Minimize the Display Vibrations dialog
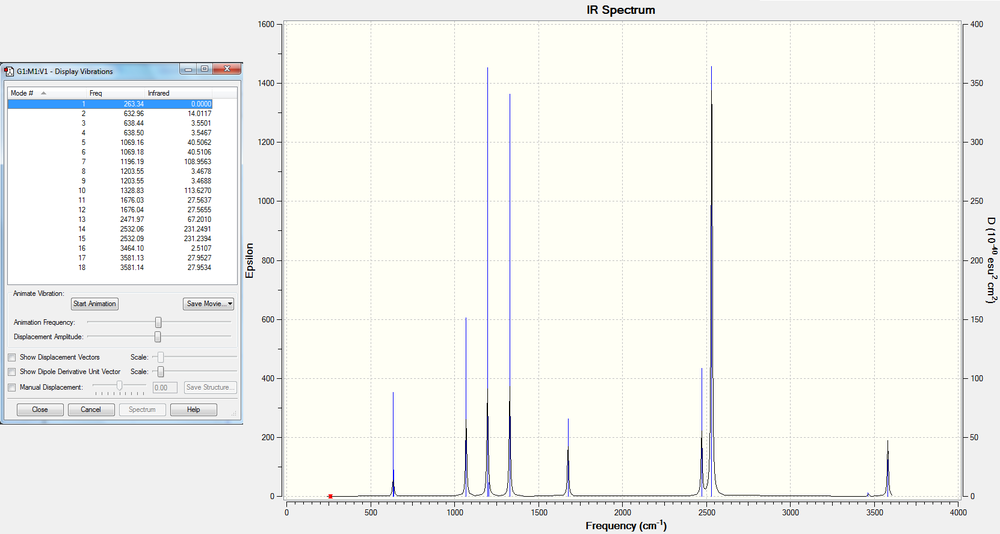Viewport: 1000px width, 534px height. [188, 69]
